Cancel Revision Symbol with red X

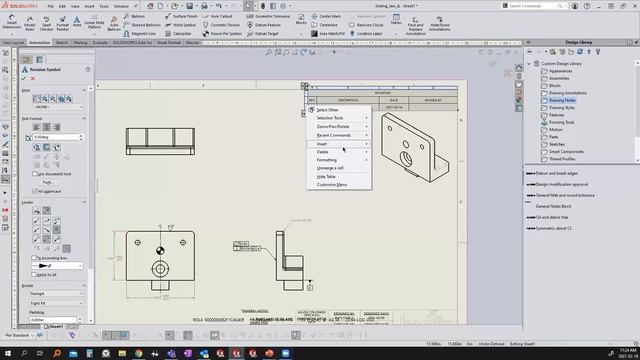(33, 78)
